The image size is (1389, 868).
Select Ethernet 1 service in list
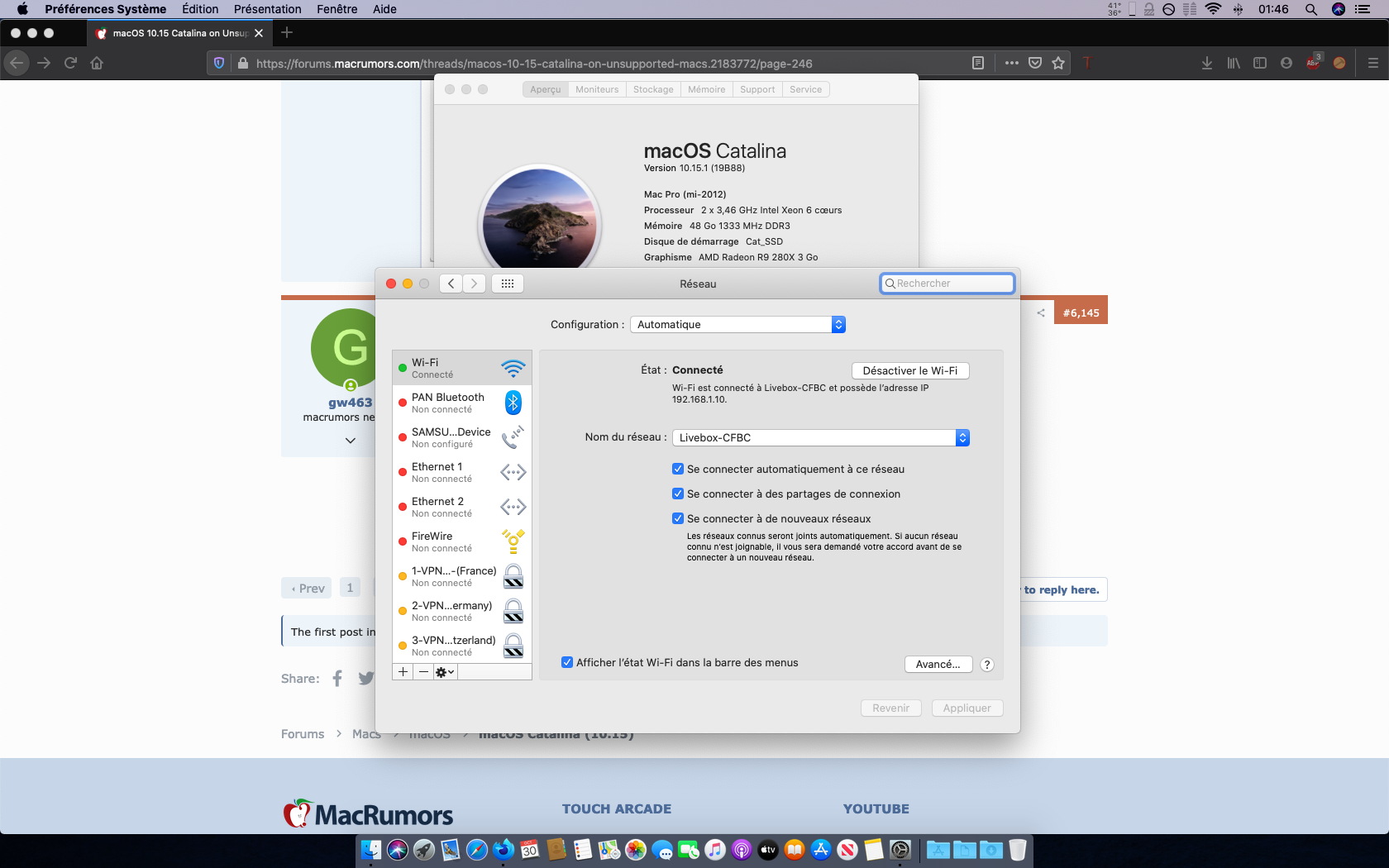click(x=462, y=472)
